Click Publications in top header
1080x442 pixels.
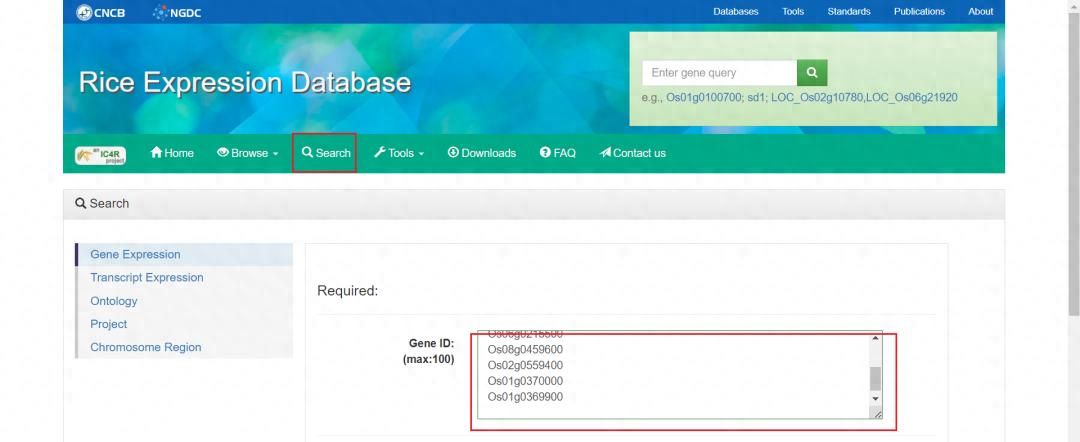(918, 12)
